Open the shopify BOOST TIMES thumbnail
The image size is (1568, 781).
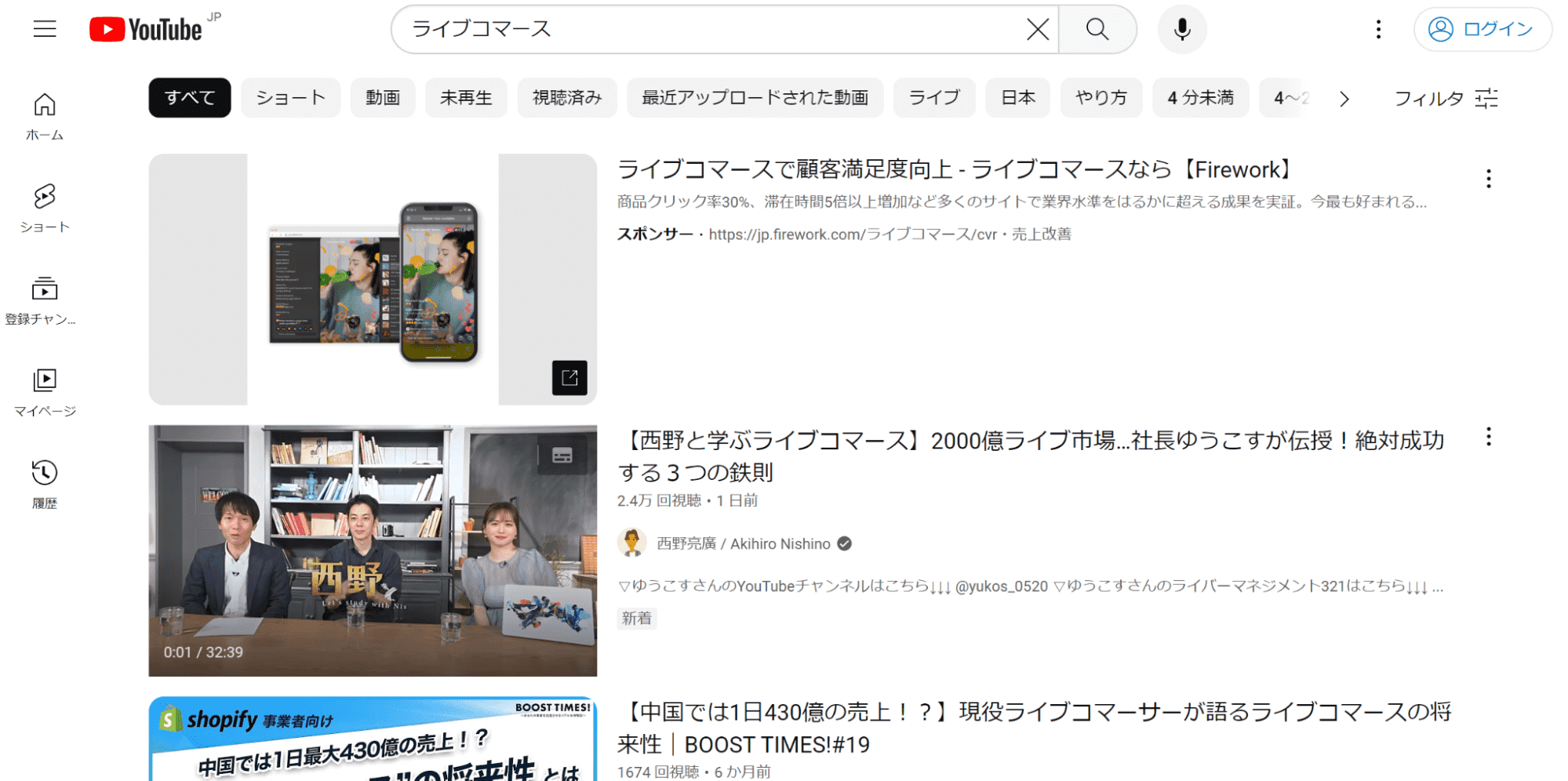pyautogui.click(x=373, y=739)
